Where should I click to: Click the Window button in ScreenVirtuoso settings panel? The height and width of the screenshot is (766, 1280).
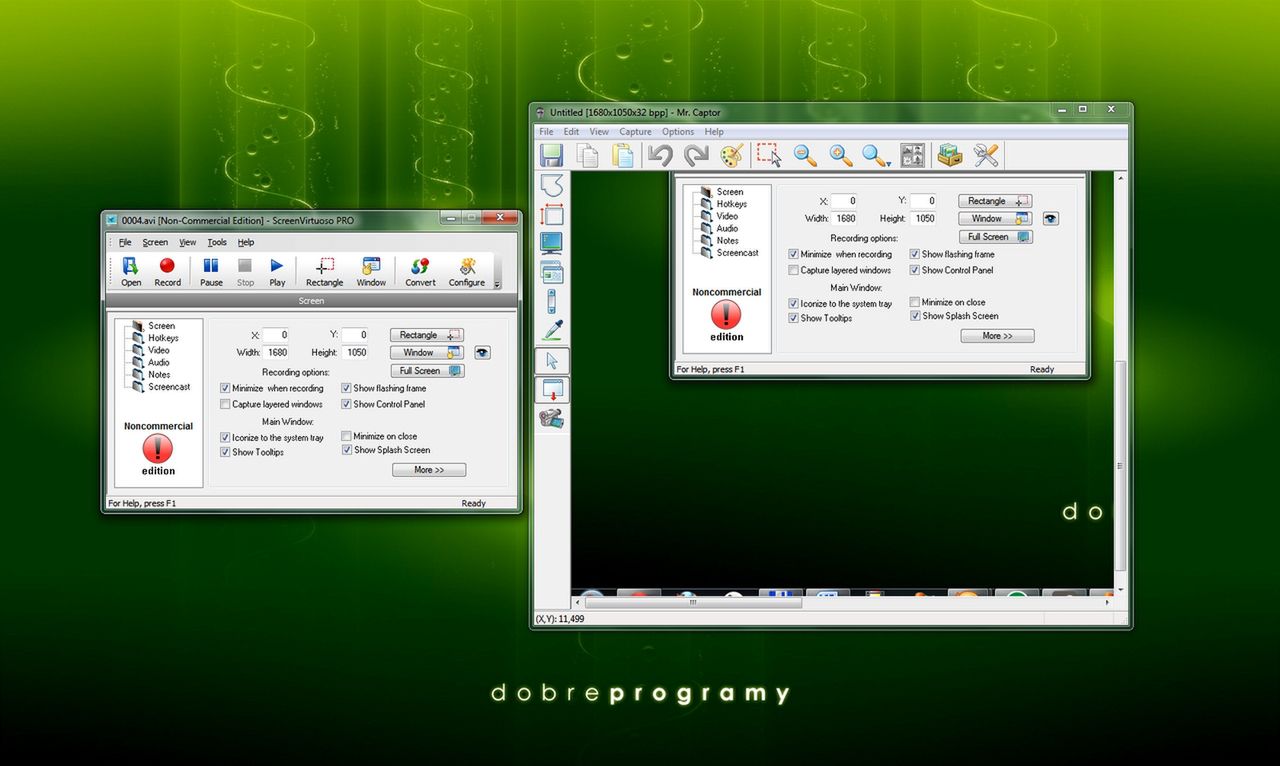click(427, 352)
